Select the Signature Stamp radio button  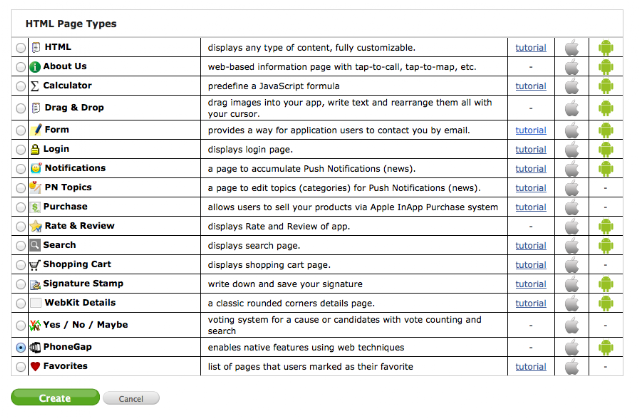tap(20, 284)
